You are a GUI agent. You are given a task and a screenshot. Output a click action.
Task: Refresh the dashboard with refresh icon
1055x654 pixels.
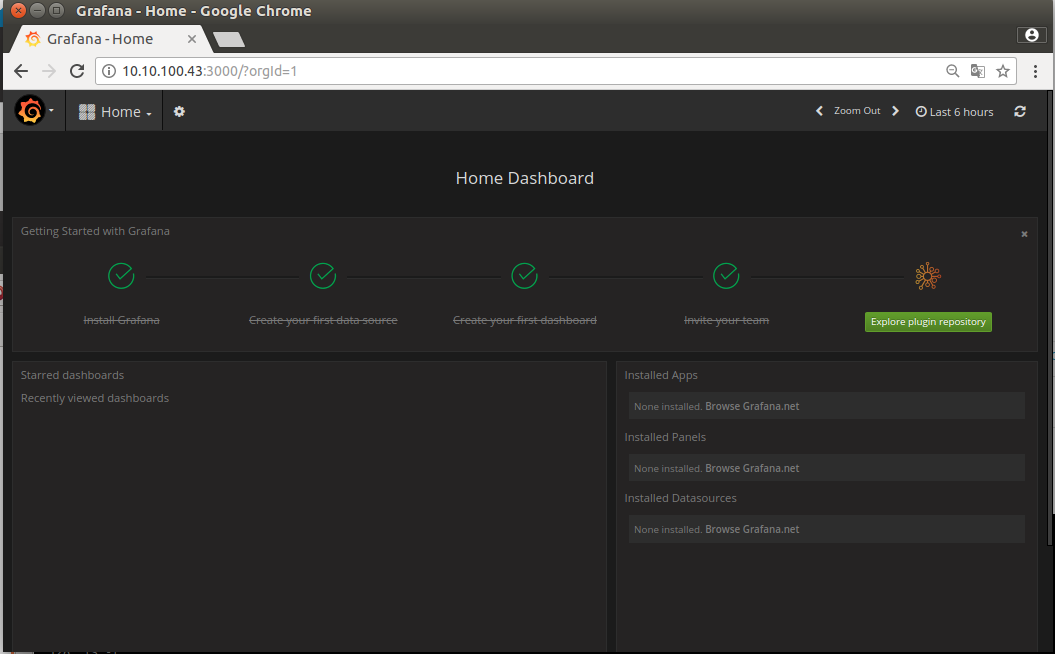pos(1020,112)
